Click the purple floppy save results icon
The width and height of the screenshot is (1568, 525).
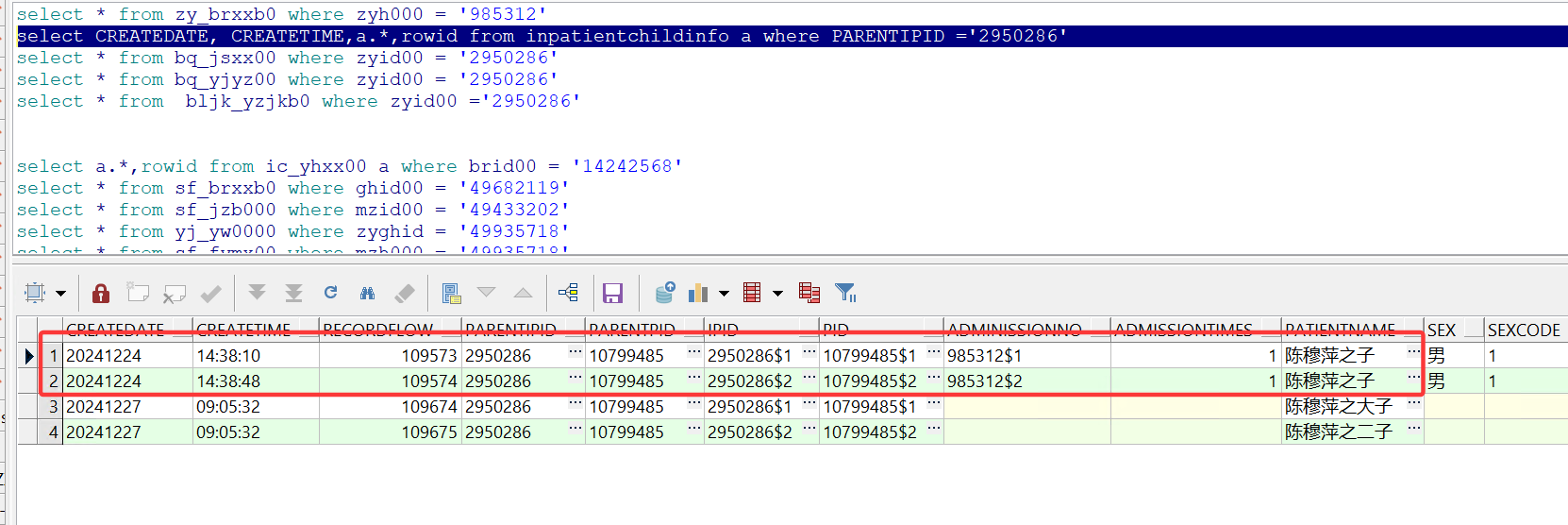pyautogui.click(x=613, y=294)
